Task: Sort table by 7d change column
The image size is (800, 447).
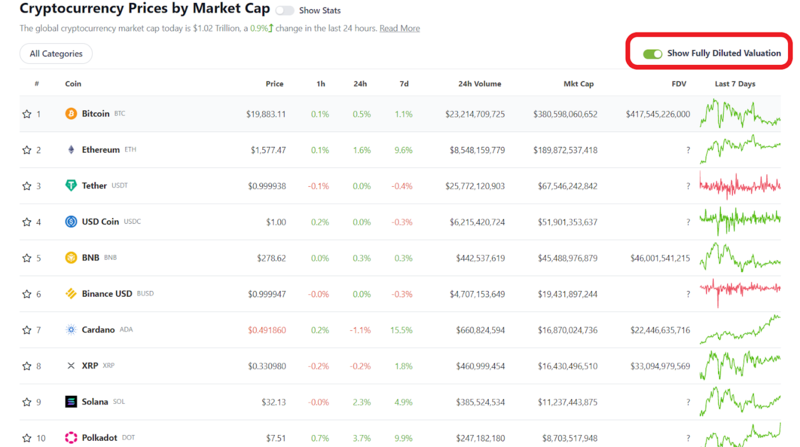Action: (404, 84)
